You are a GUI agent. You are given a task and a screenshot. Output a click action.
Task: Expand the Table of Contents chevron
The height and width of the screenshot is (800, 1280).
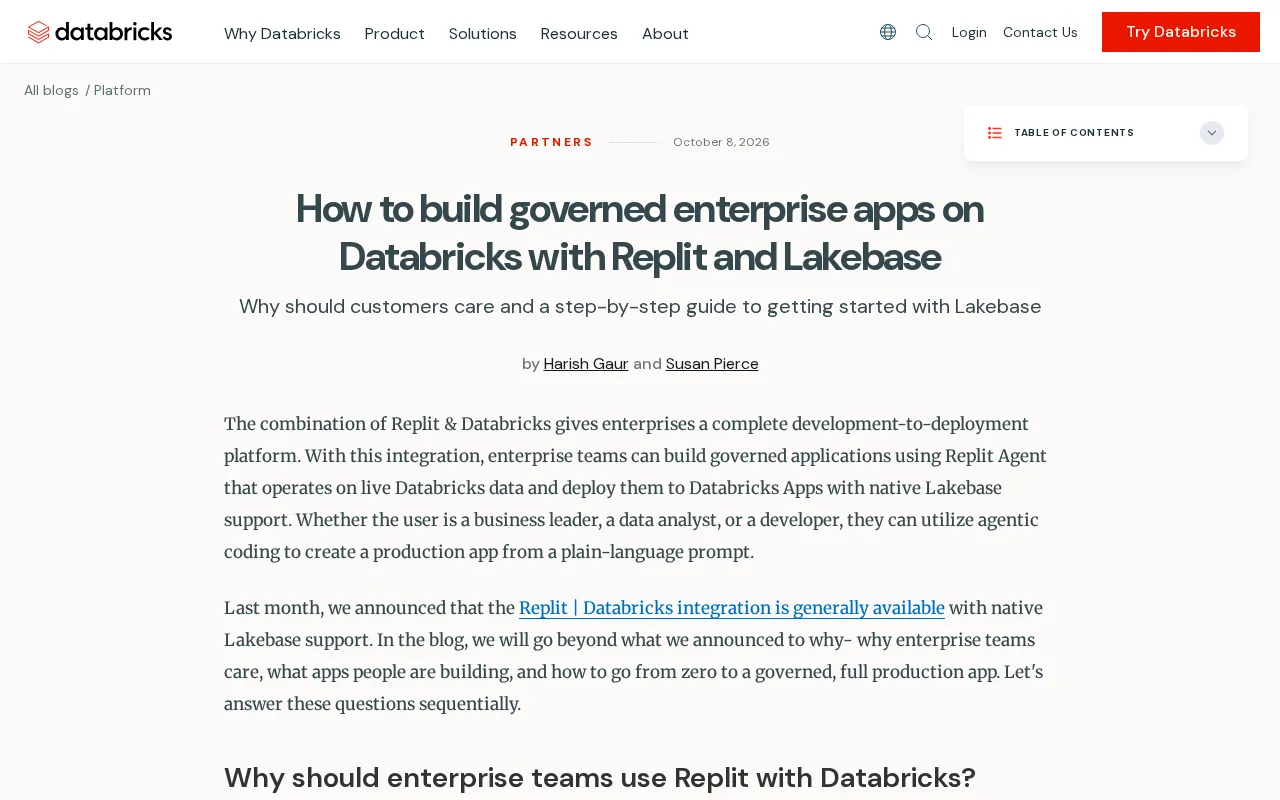pyautogui.click(x=1212, y=133)
